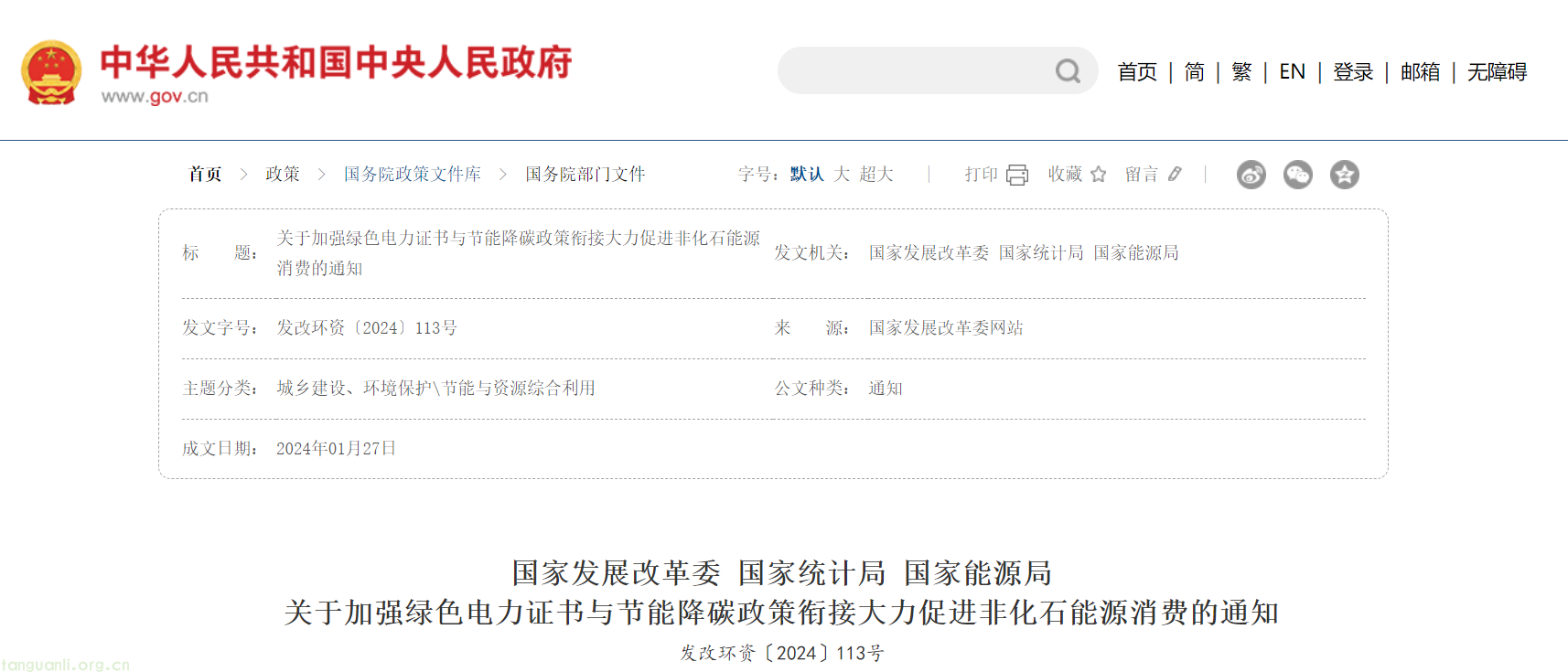Click the 成文日期 field label
This screenshot has height=672, width=1568.
220,448
